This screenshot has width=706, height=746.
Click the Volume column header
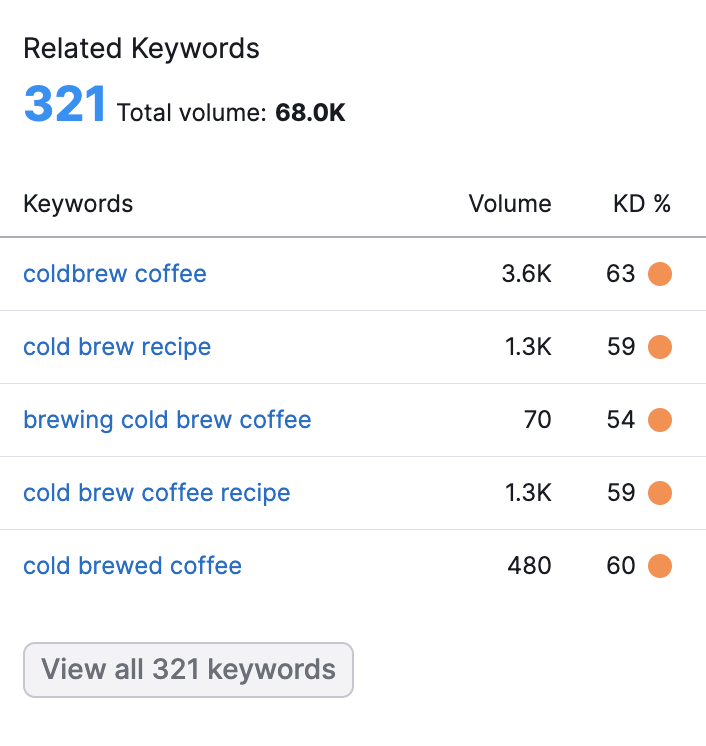[x=510, y=204]
